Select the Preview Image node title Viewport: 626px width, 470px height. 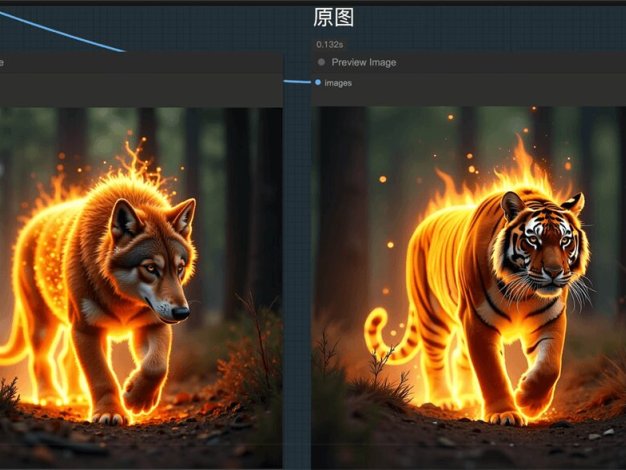click(364, 62)
